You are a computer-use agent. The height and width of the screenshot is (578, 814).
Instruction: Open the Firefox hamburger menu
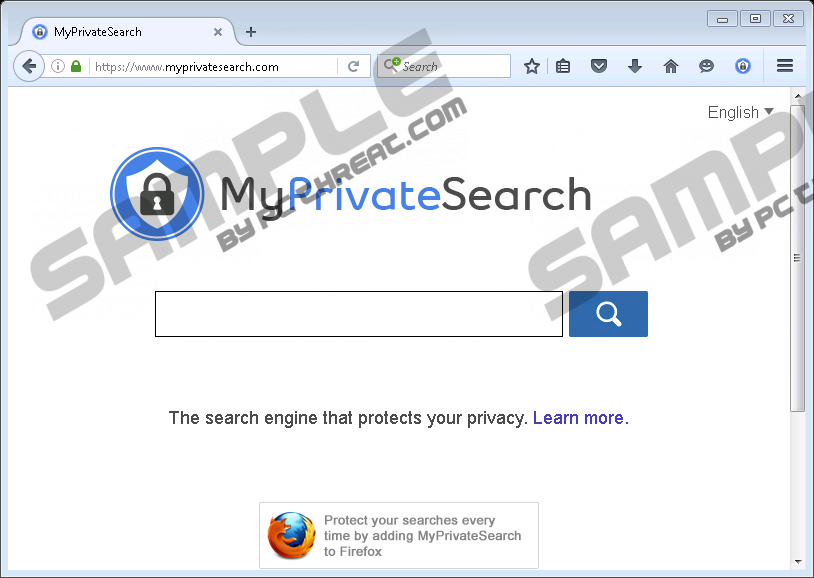[x=784, y=65]
